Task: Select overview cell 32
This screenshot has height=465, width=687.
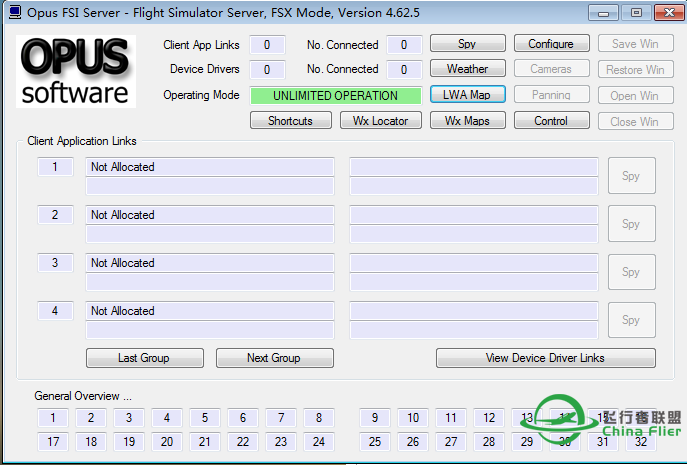Action: (x=641, y=442)
